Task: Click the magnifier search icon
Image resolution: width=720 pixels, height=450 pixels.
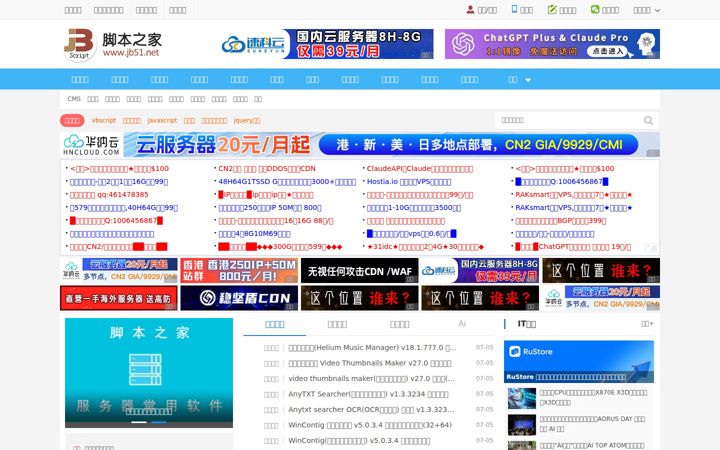Action: [x=648, y=120]
